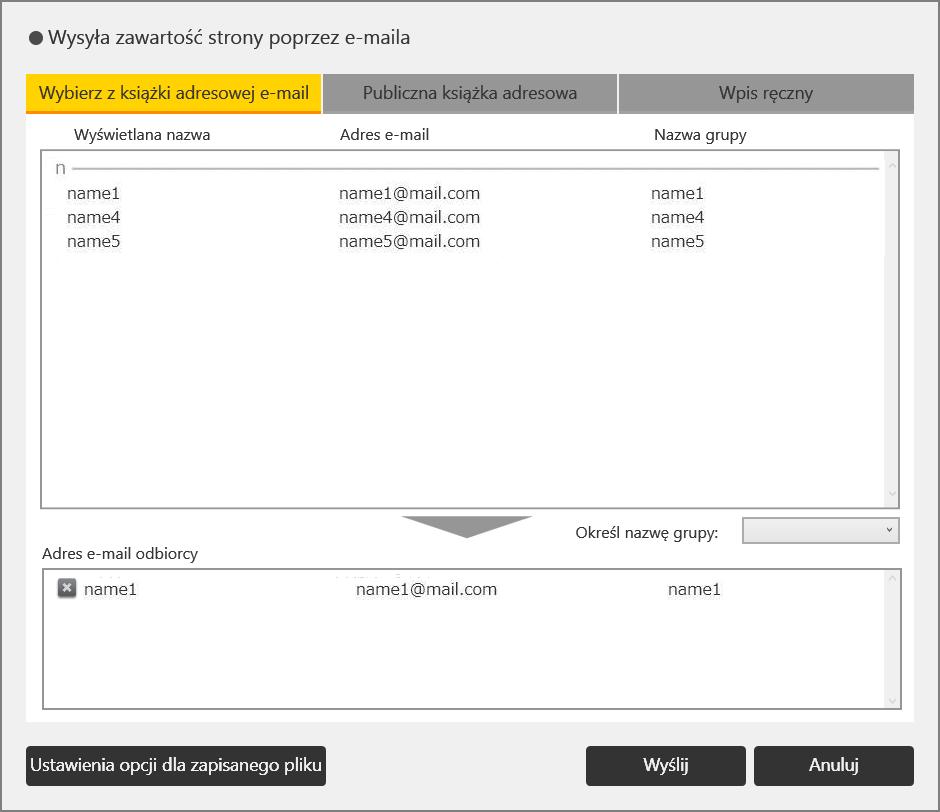Switch to Wybierz z książki adresowej e-mail tab
Viewport: 940px width, 812px height.
click(x=174, y=93)
